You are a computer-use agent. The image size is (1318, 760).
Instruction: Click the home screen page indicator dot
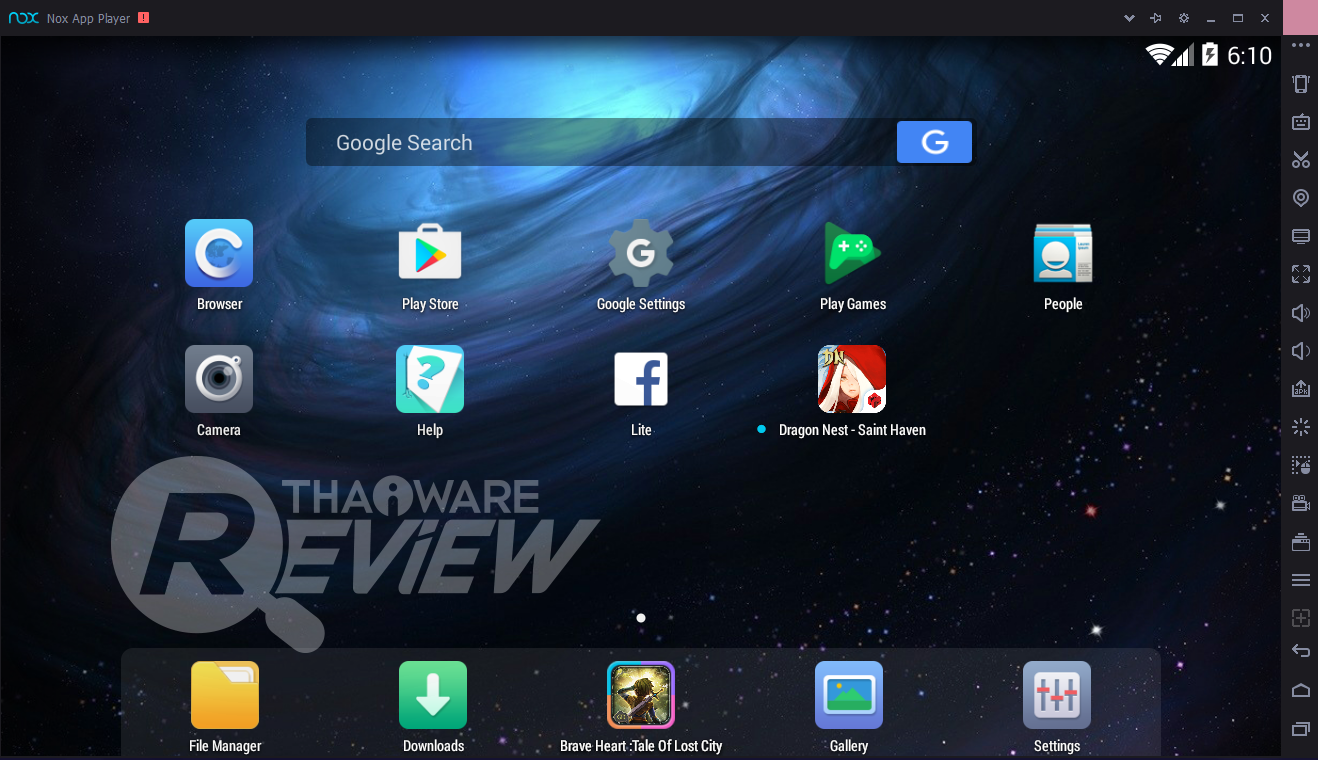point(641,618)
